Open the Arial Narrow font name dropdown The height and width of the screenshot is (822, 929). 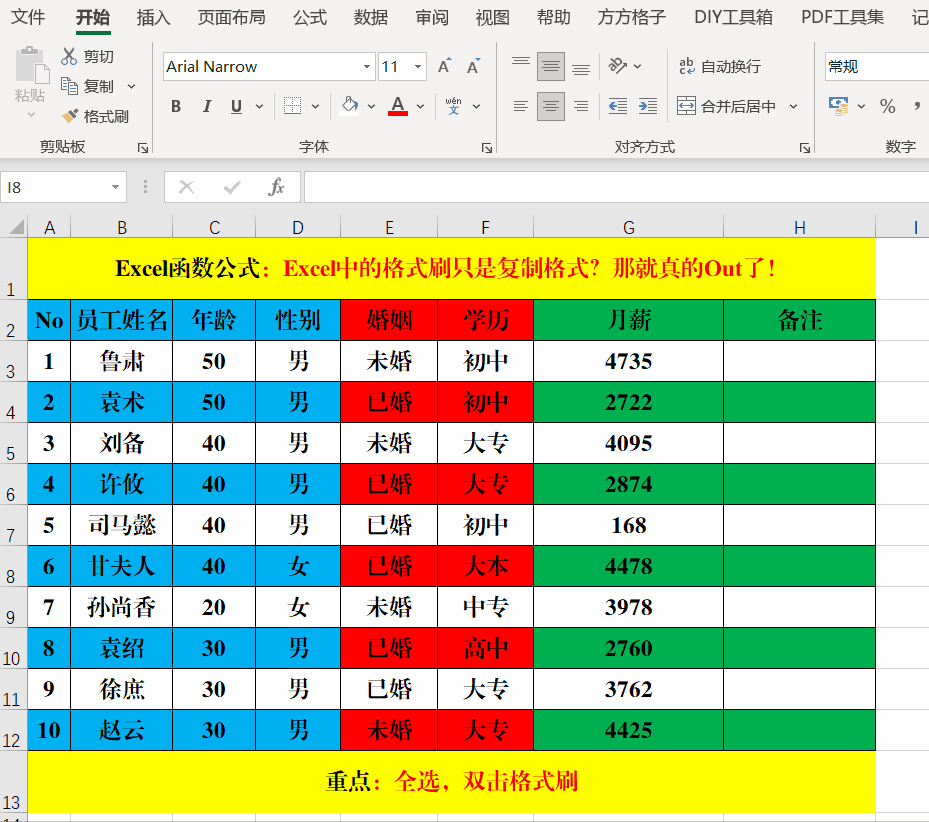pyautogui.click(x=367, y=66)
